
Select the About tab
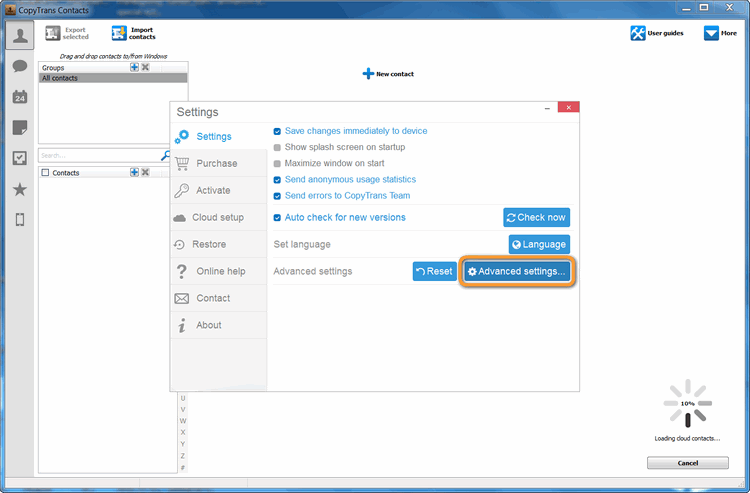click(219, 325)
